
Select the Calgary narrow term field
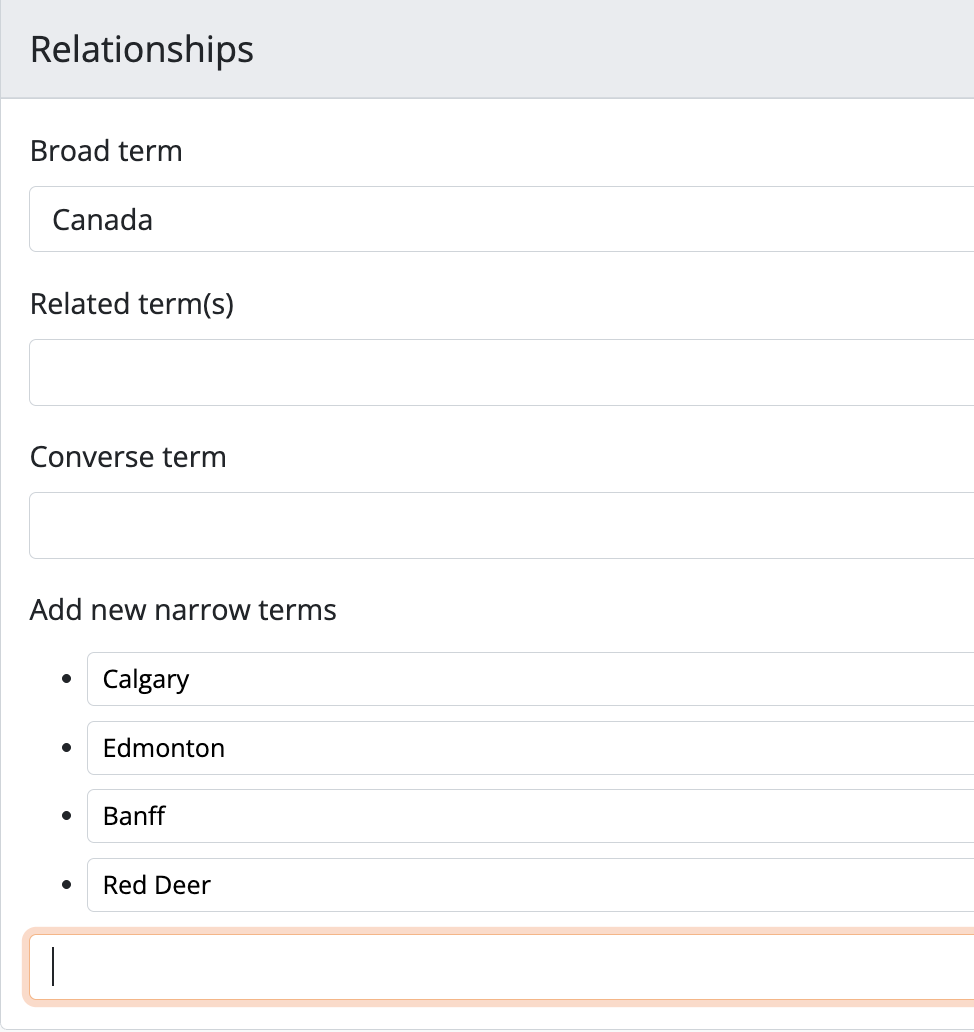click(530, 679)
